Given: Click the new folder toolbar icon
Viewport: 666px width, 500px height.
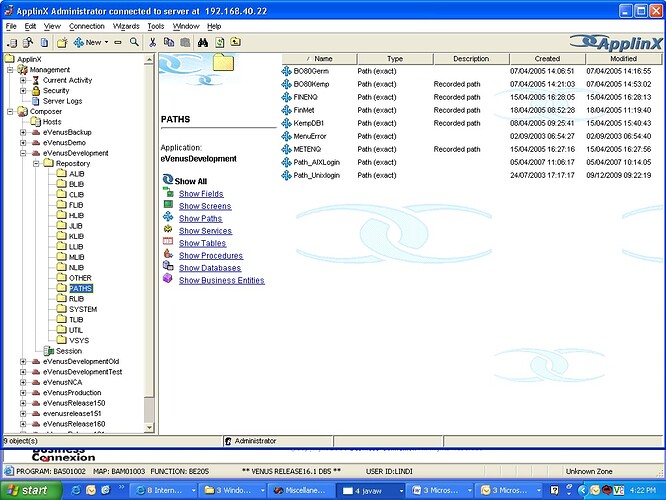Looking at the screenshot, I should (62, 42).
